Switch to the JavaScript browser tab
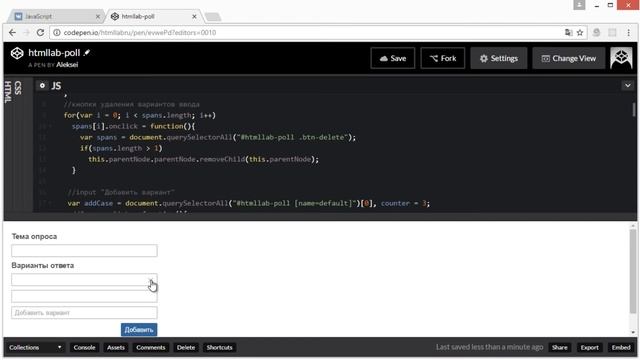This screenshot has width=640, height=360. coord(56,16)
